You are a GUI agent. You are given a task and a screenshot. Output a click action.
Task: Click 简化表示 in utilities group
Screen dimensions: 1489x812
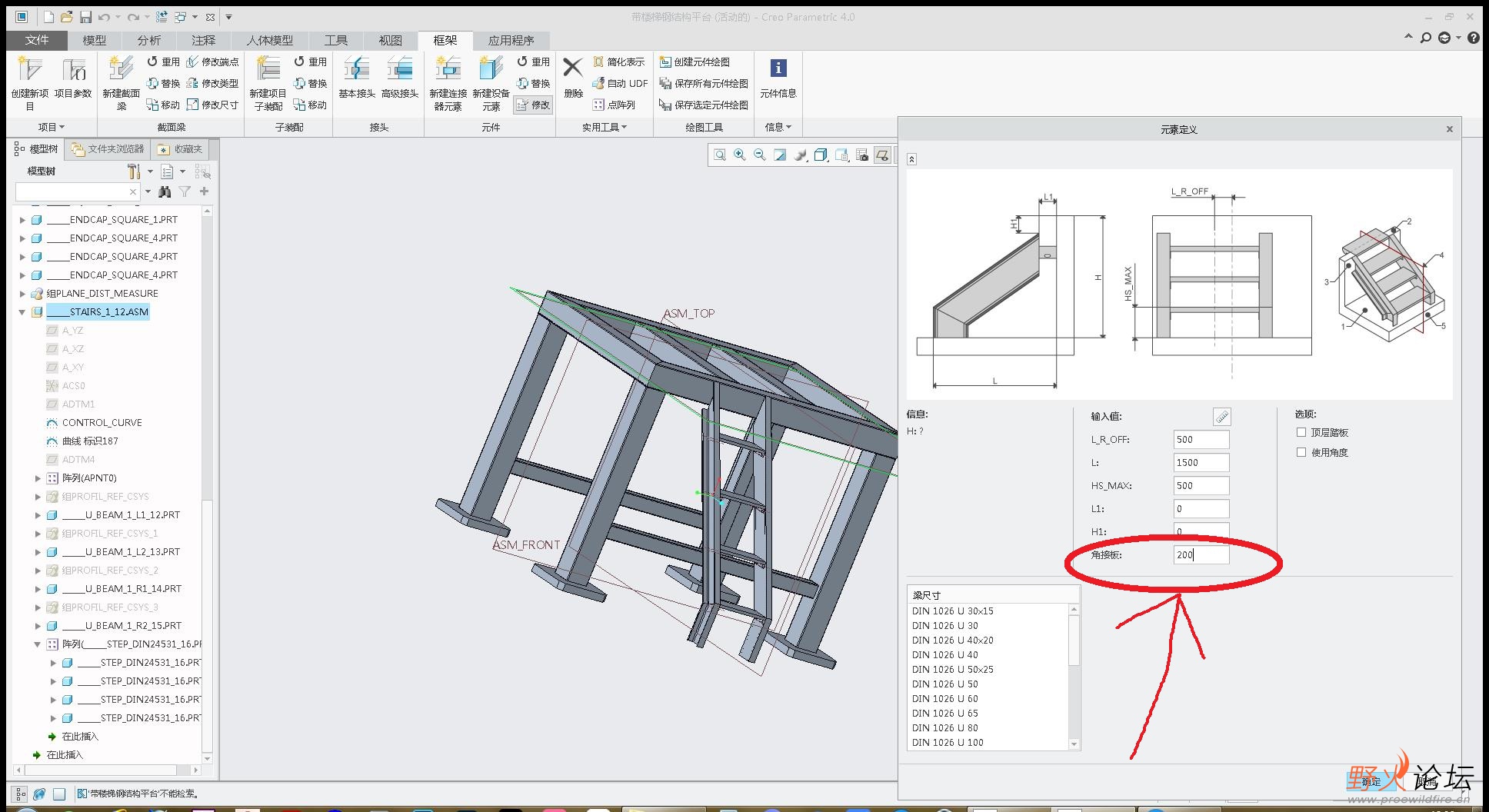pos(618,62)
